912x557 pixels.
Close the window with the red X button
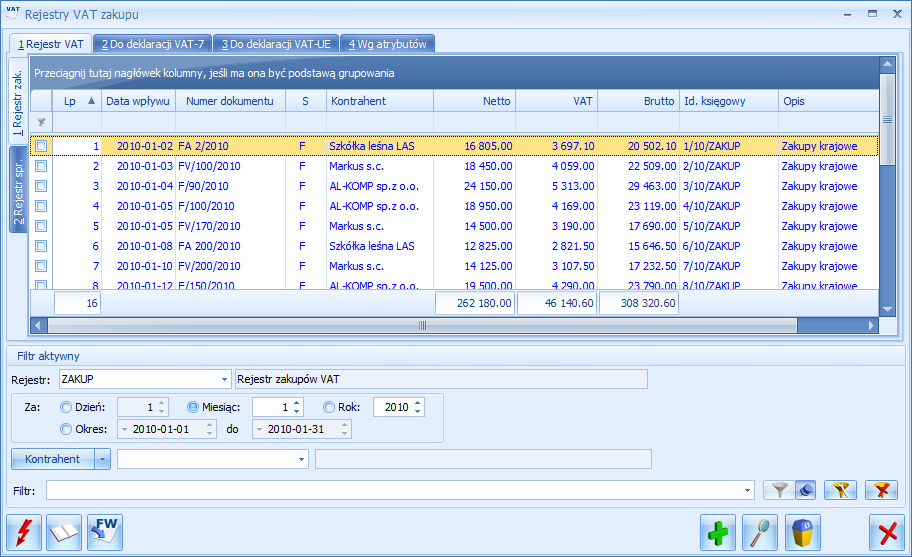tap(887, 532)
